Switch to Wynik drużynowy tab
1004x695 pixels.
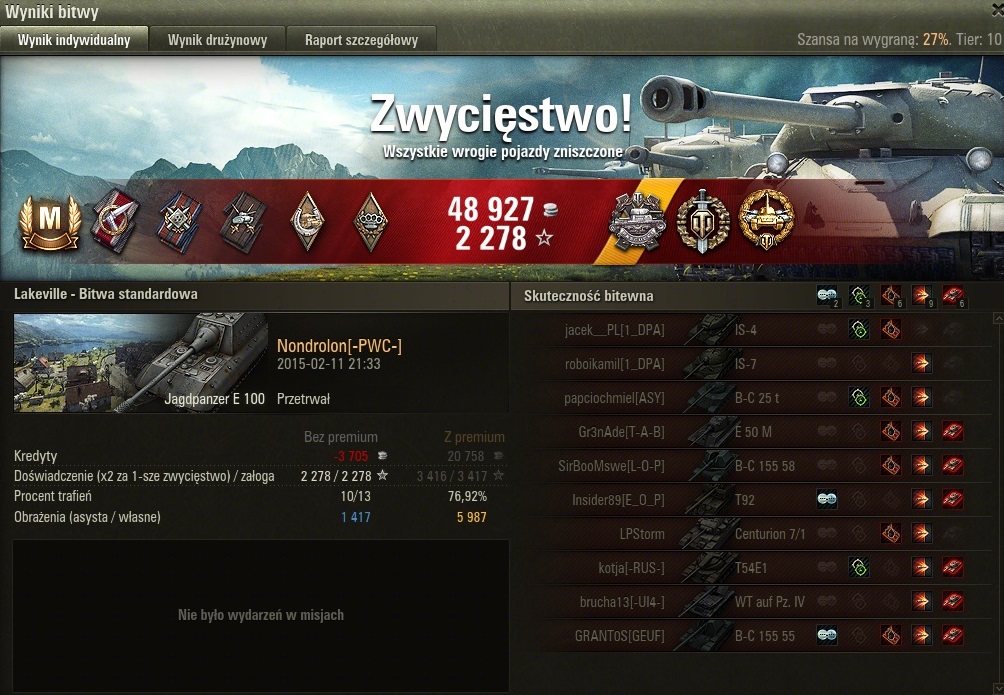click(x=217, y=40)
